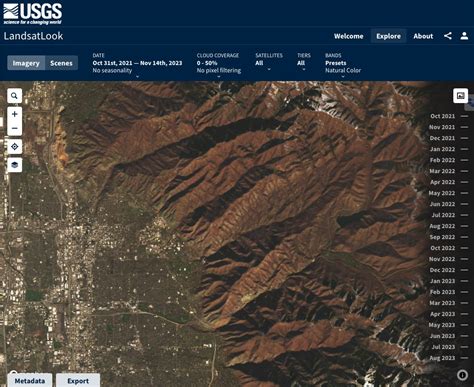474x387 pixels.
Task: Switch to Scenes view toggle
Action: 61,63
